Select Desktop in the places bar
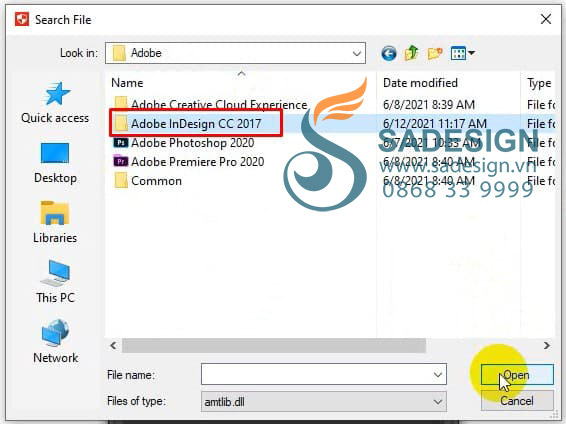 pyautogui.click(x=55, y=163)
